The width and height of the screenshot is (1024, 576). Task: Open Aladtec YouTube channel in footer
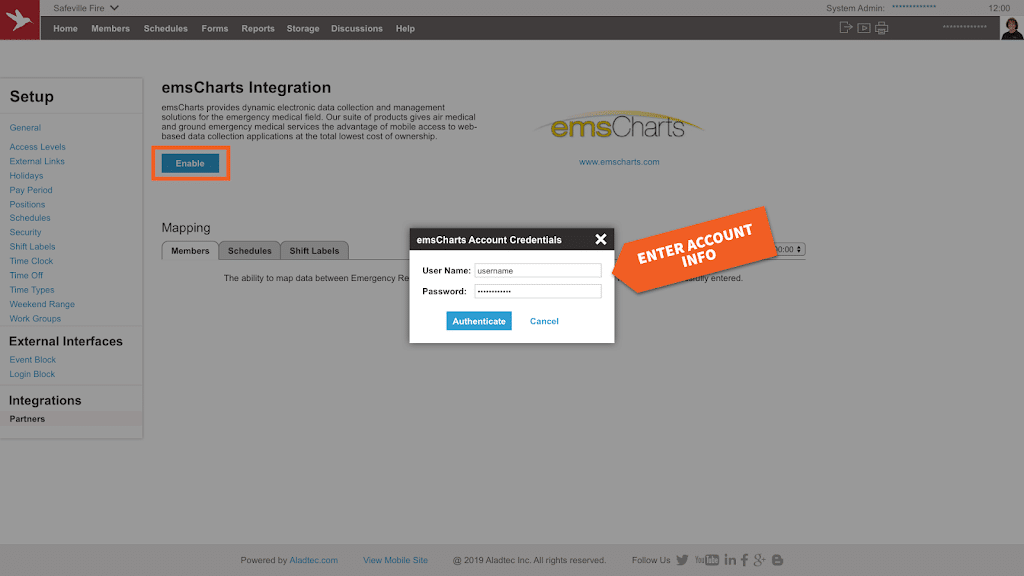pos(707,560)
